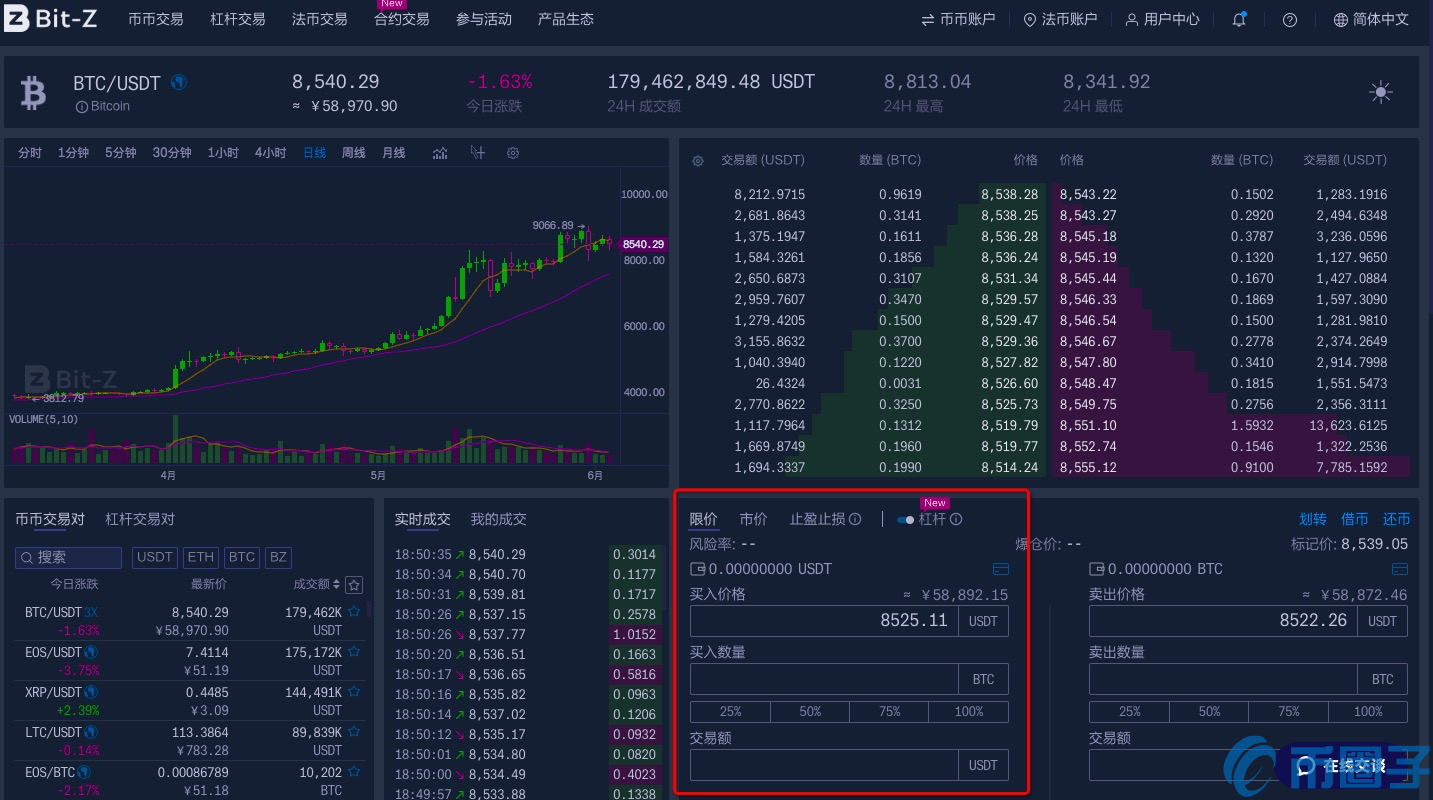Click globe icon next to LTC/USDT

tap(91, 731)
